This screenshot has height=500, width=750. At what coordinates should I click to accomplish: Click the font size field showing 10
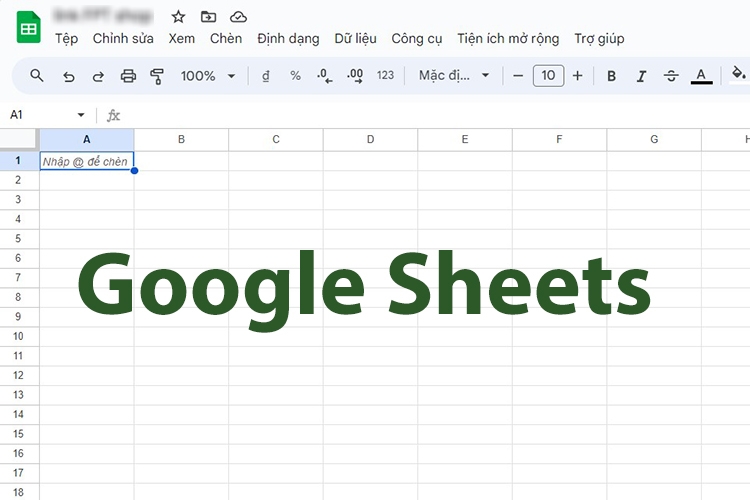(x=548, y=76)
